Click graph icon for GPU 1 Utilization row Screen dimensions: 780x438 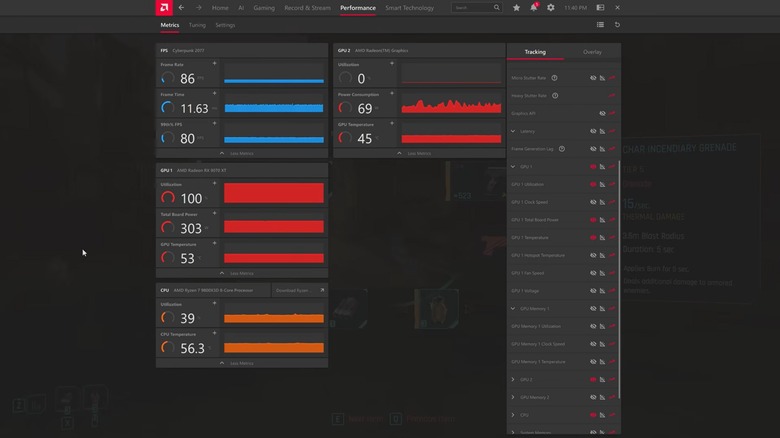click(602, 184)
